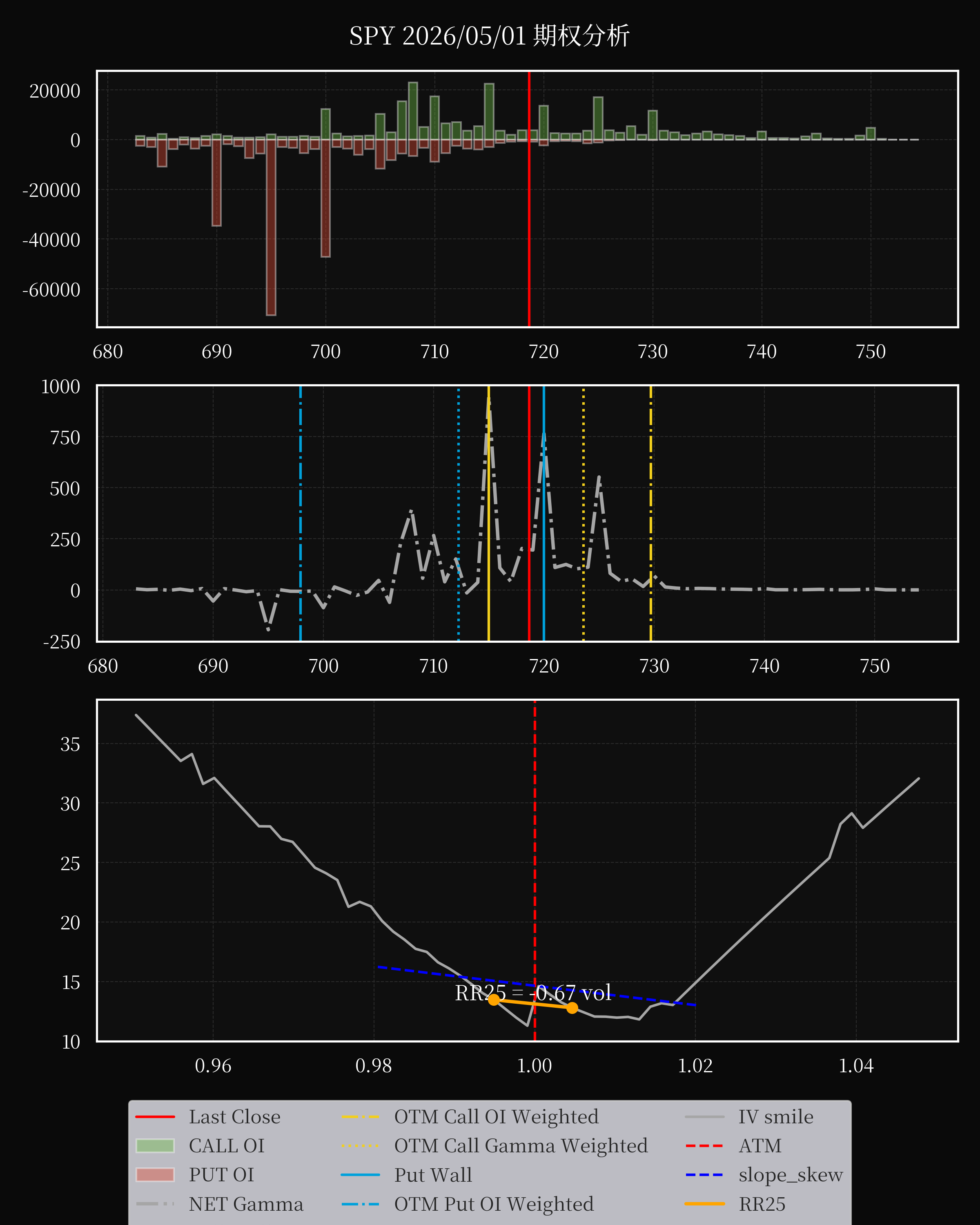Click the chart title 'SPY 2026/05/01 期权分析'

pos(489,36)
